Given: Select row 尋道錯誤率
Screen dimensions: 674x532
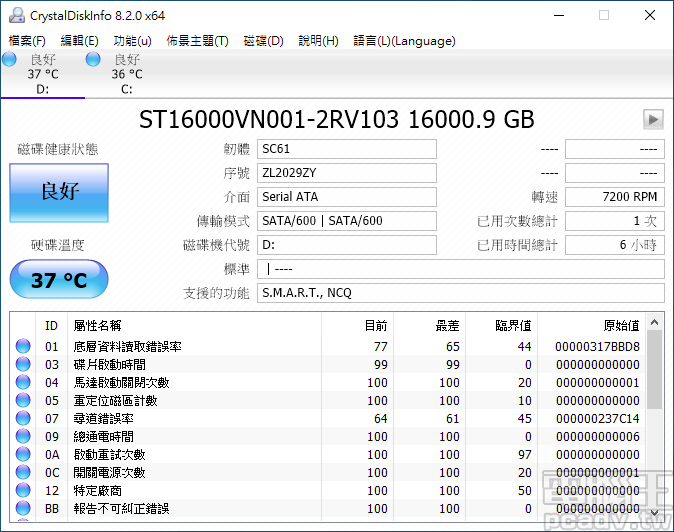Looking at the screenshot, I should click(x=328, y=419).
